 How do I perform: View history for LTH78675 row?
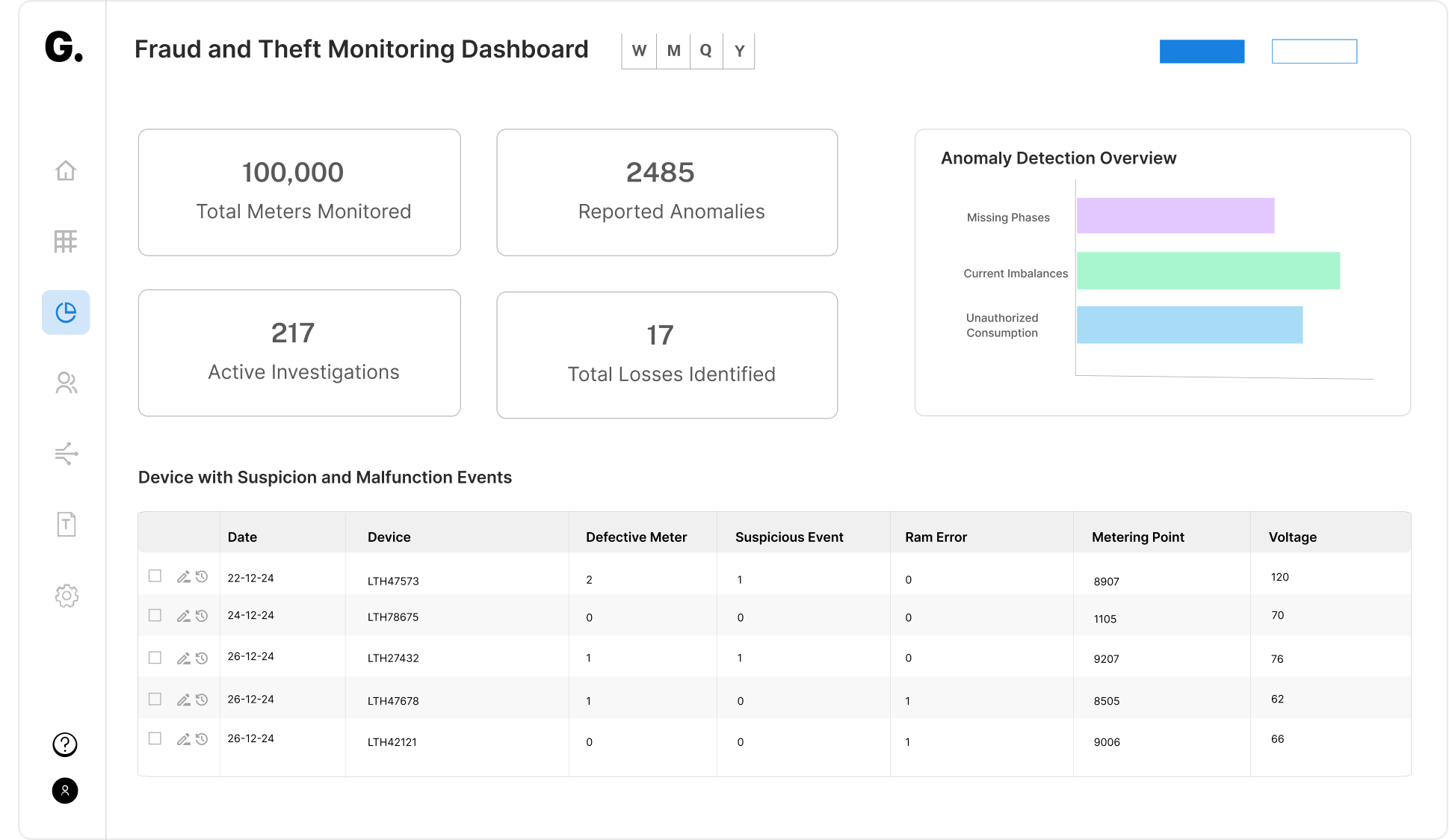(x=202, y=616)
